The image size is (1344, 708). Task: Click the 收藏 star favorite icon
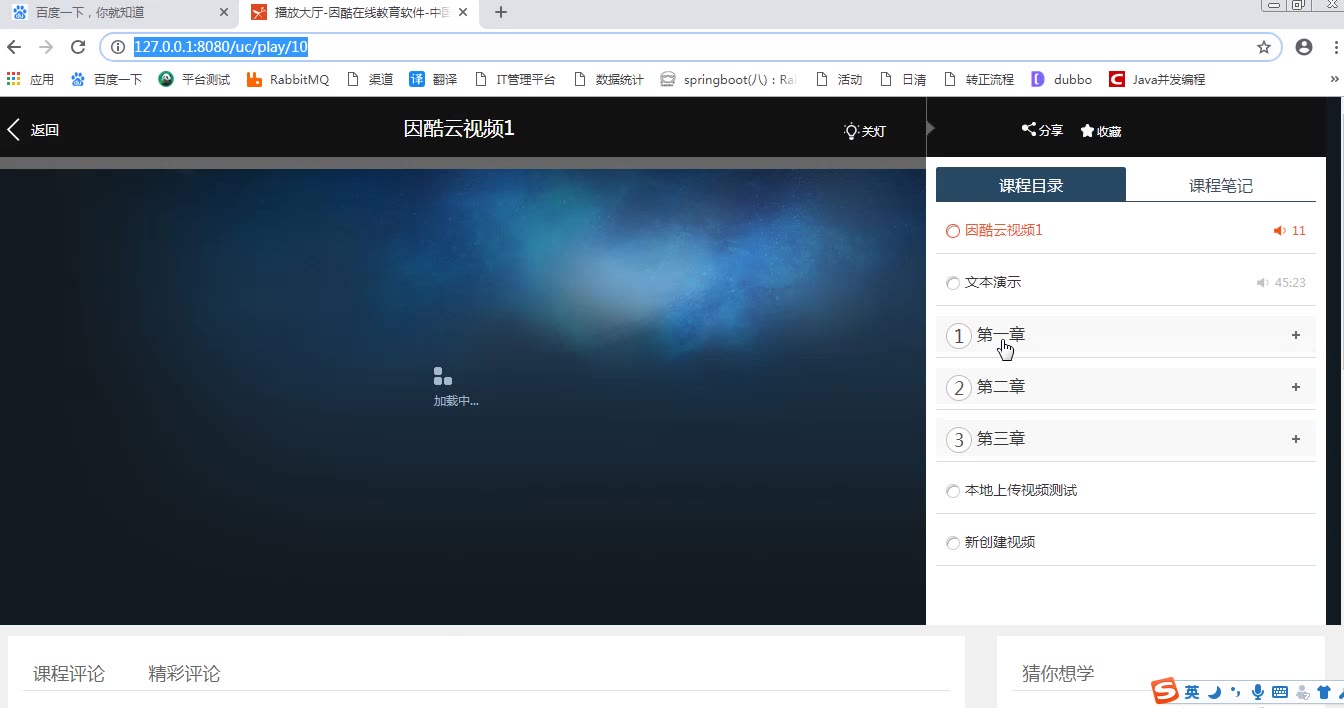pos(1087,131)
